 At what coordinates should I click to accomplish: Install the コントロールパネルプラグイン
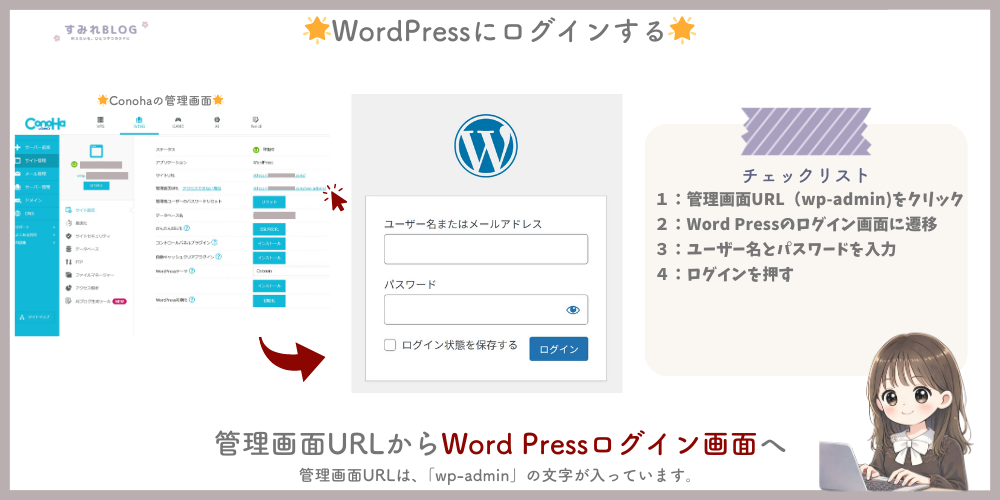[x=269, y=244]
